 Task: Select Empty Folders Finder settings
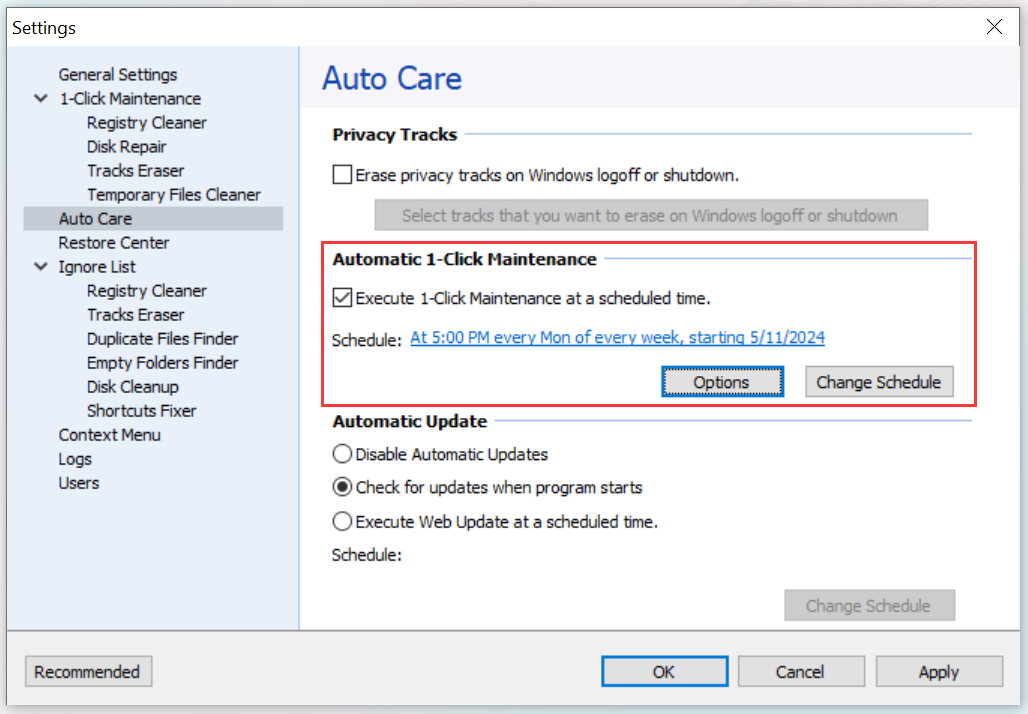point(162,362)
